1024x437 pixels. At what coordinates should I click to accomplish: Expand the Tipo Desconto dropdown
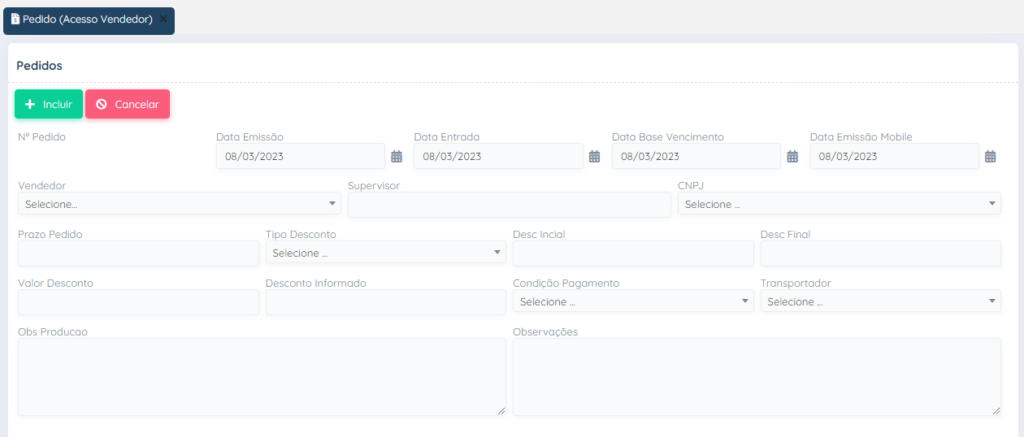pos(386,253)
